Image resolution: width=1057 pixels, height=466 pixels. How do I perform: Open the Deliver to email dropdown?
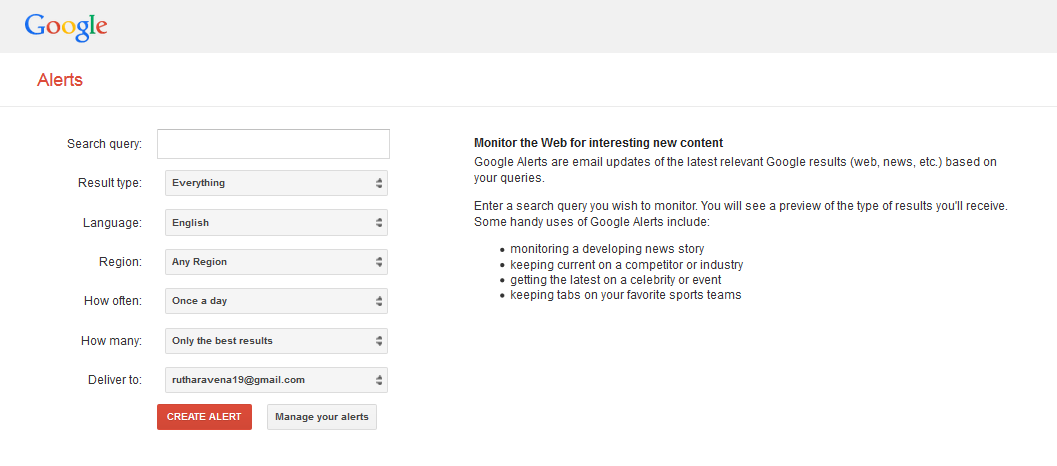coord(276,380)
